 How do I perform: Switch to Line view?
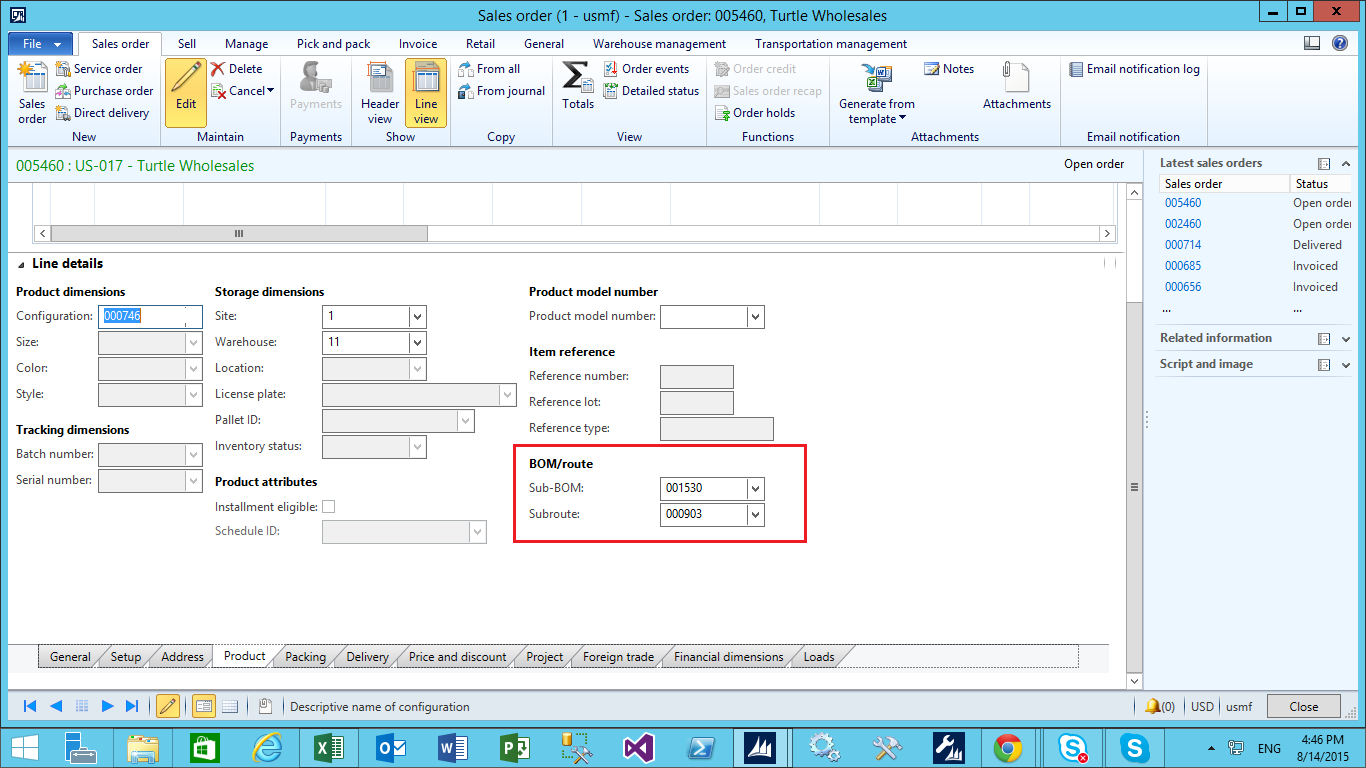click(x=426, y=93)
